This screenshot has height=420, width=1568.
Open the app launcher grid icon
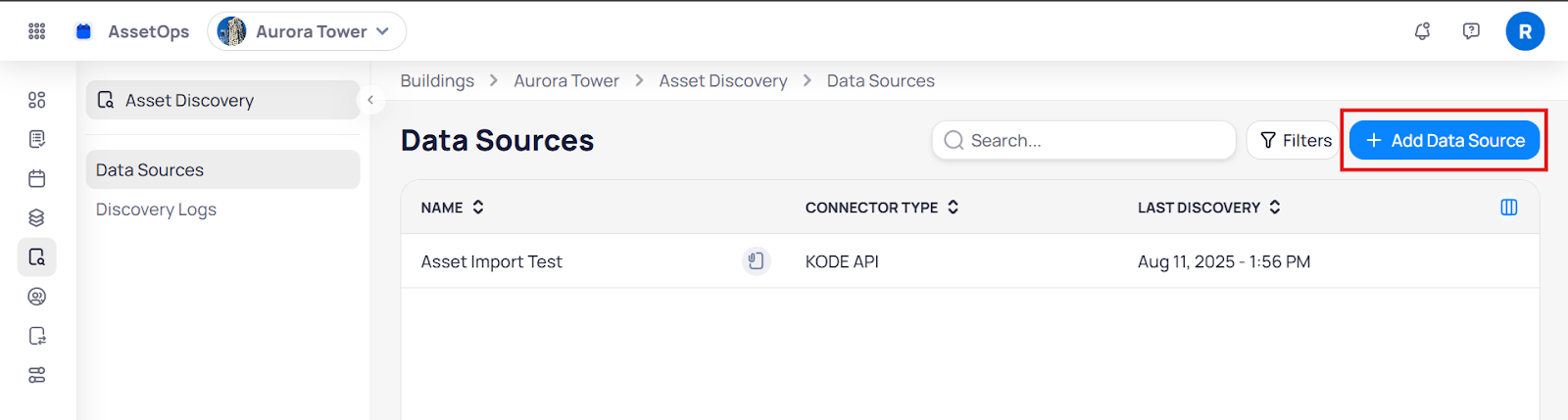37,31
